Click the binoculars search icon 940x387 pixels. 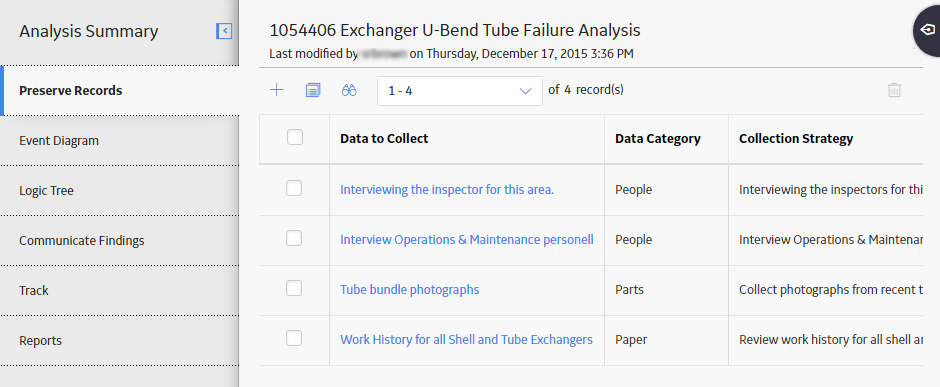pos(350,90)
